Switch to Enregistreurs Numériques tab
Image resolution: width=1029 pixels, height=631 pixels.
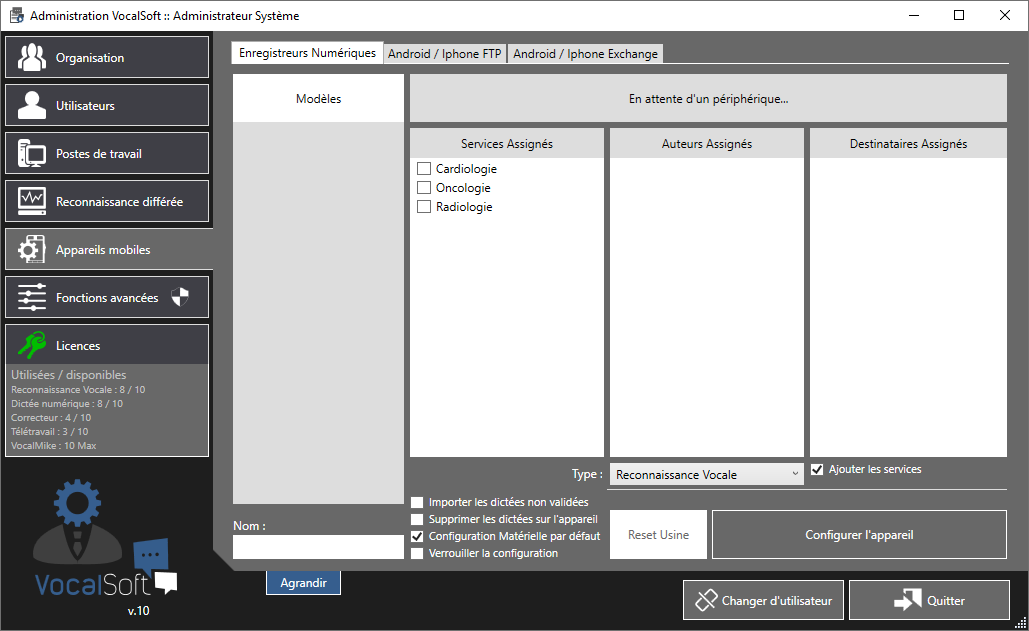point(307,53)
